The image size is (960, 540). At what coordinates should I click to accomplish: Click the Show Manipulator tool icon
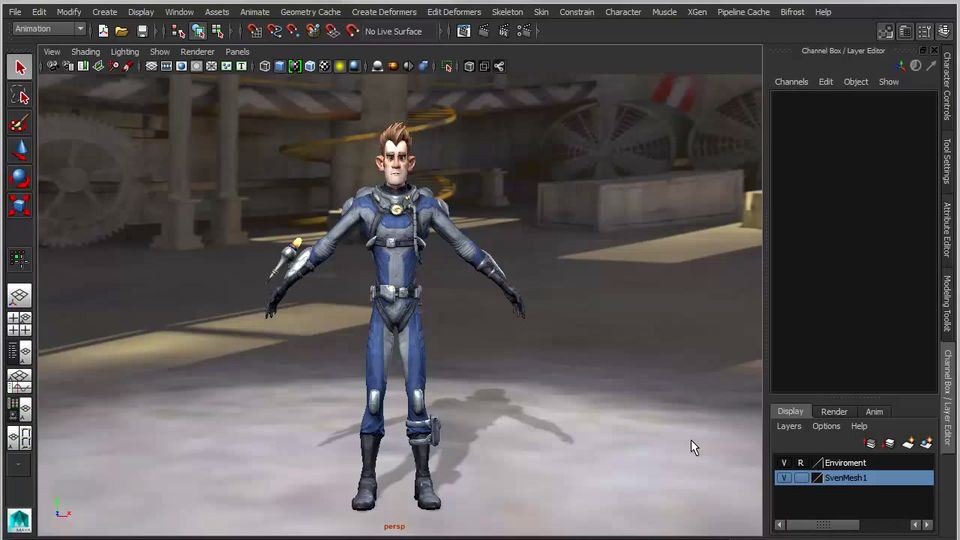click(x=19, y=259)
